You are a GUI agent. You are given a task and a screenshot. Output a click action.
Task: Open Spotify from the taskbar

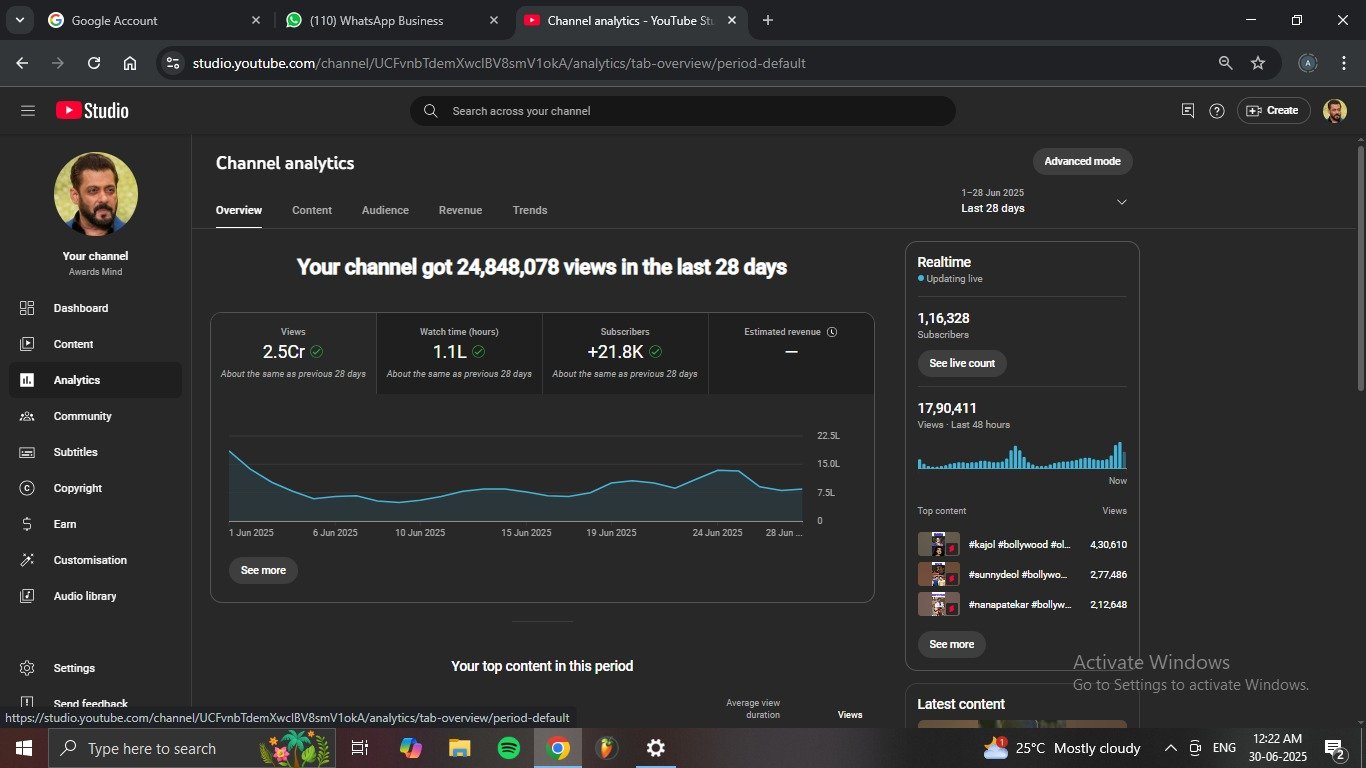509,748
